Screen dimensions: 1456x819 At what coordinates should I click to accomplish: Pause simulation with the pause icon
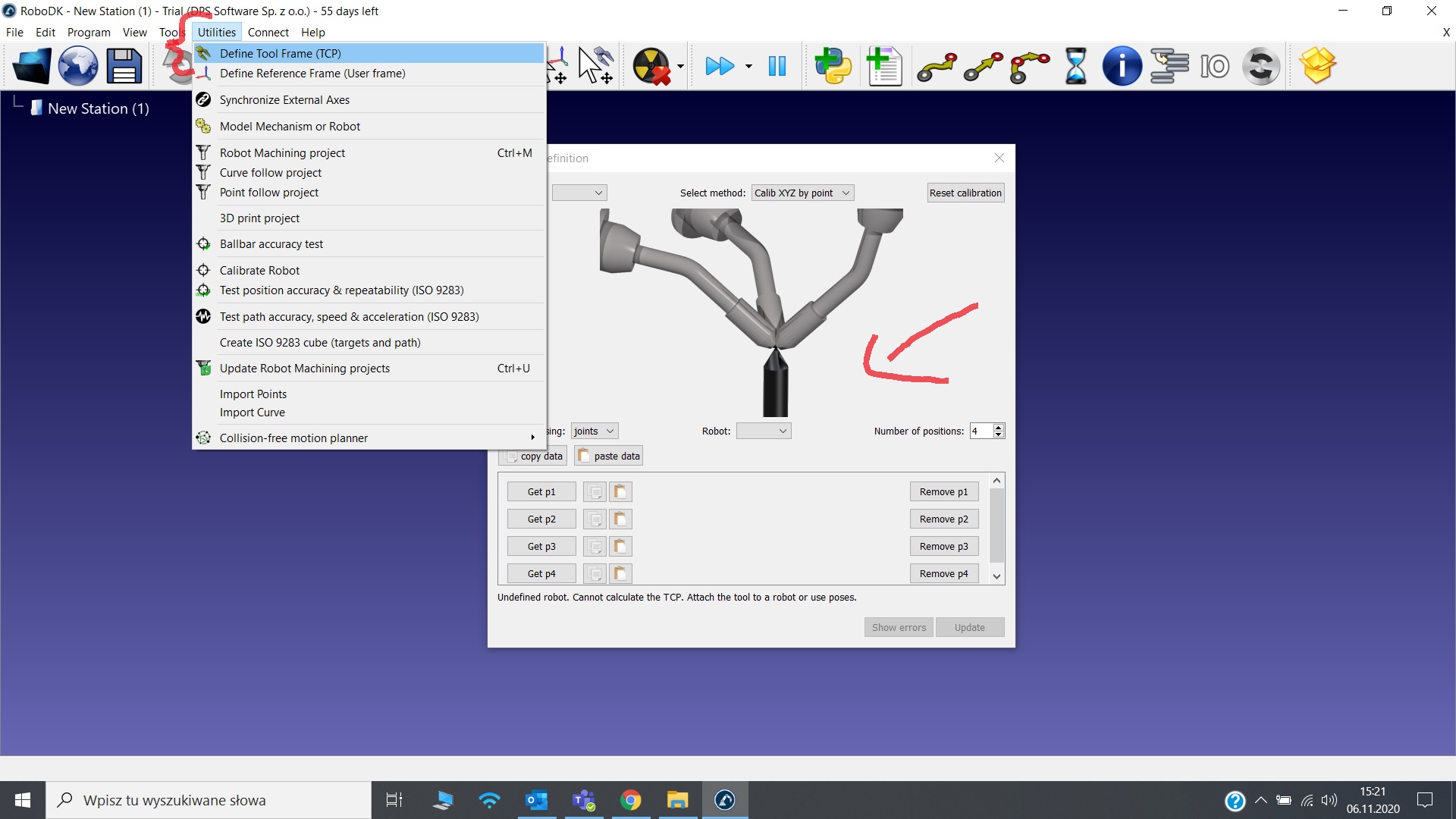click(777, 66)
